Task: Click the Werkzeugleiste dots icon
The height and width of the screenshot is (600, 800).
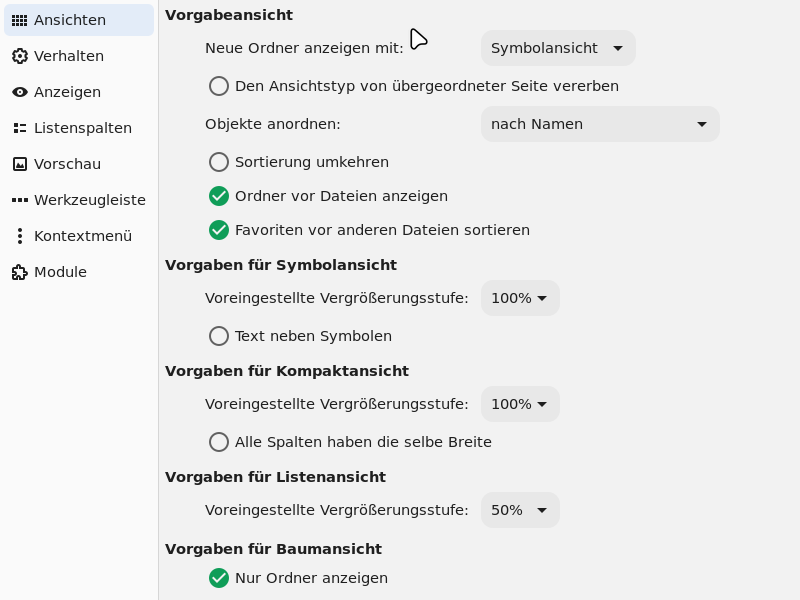Action: pyautogui.click(x=19, y=200)
